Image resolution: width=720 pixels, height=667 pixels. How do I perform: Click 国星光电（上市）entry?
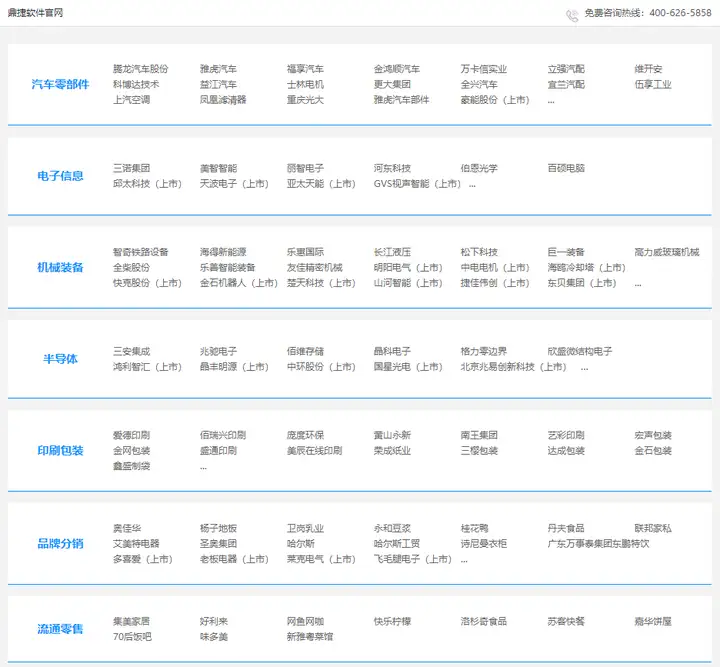click(408, 367)
